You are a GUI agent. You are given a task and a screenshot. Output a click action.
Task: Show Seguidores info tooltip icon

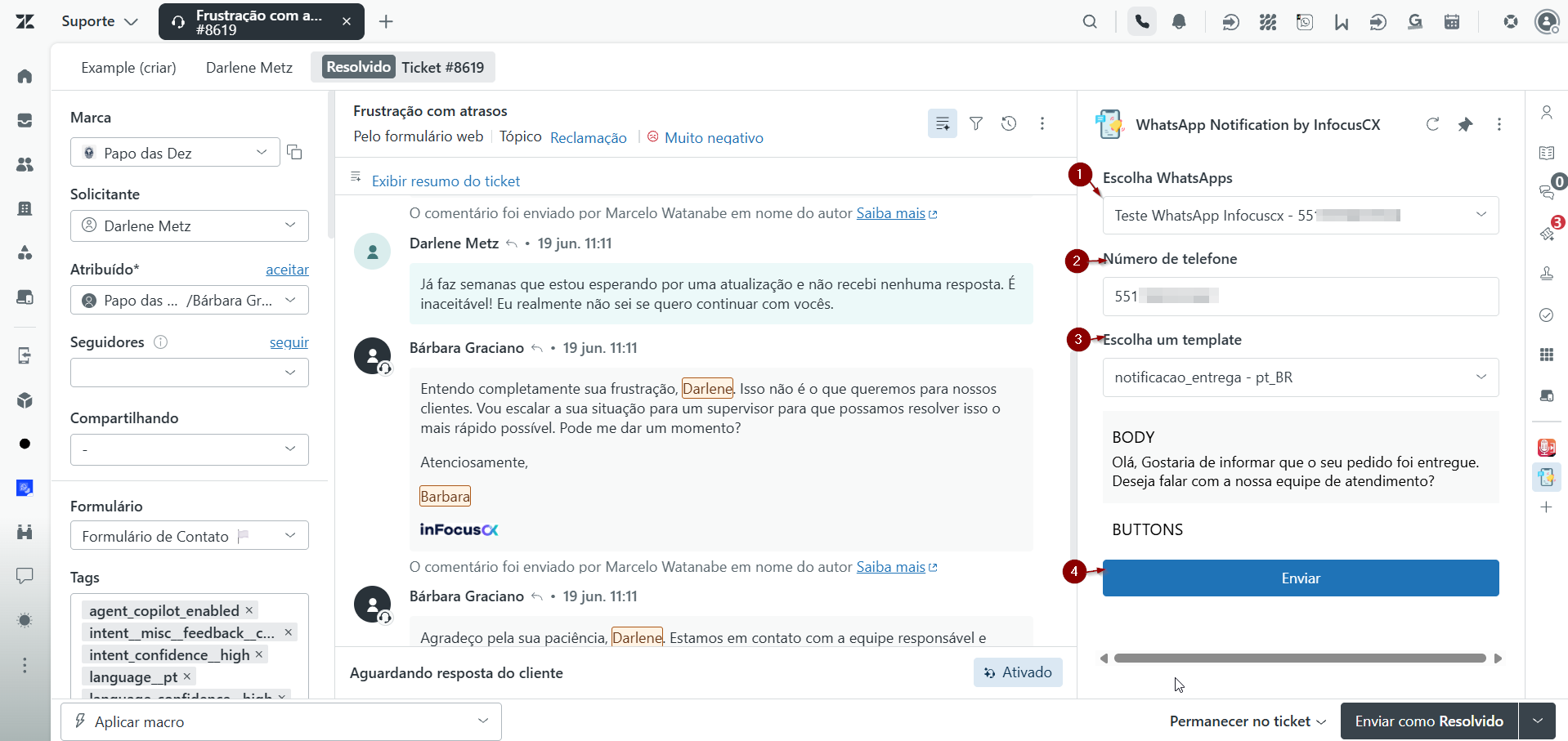(161, 342)
